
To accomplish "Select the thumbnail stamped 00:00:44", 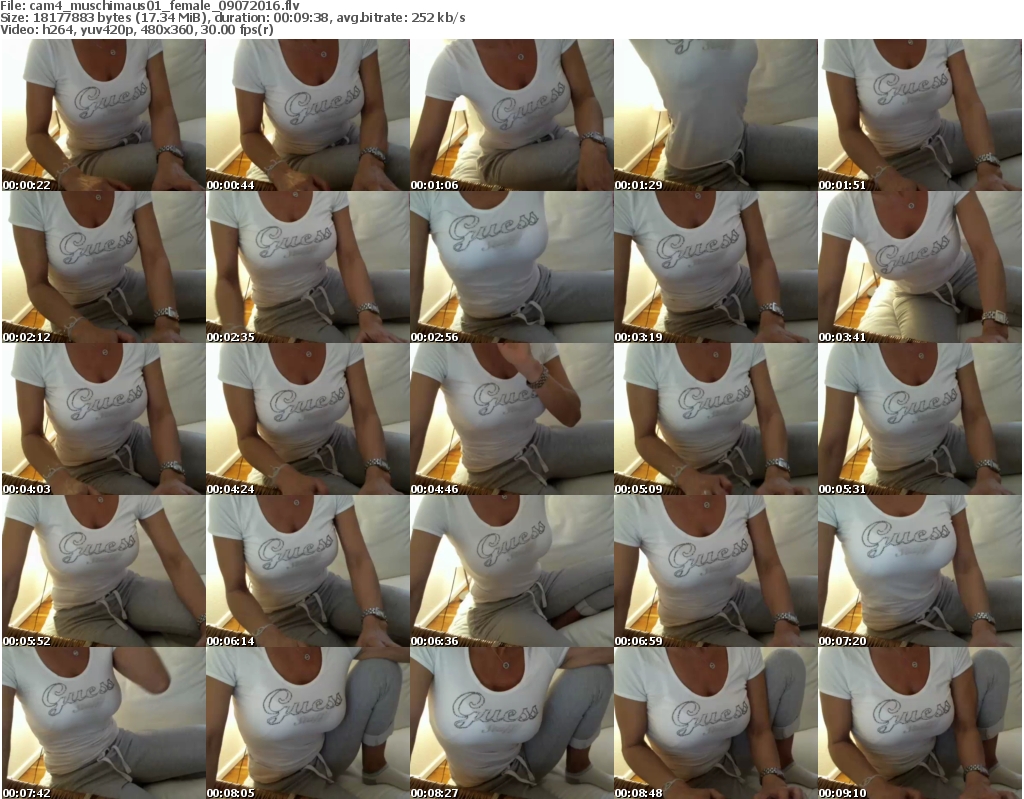I will [308, 115].
